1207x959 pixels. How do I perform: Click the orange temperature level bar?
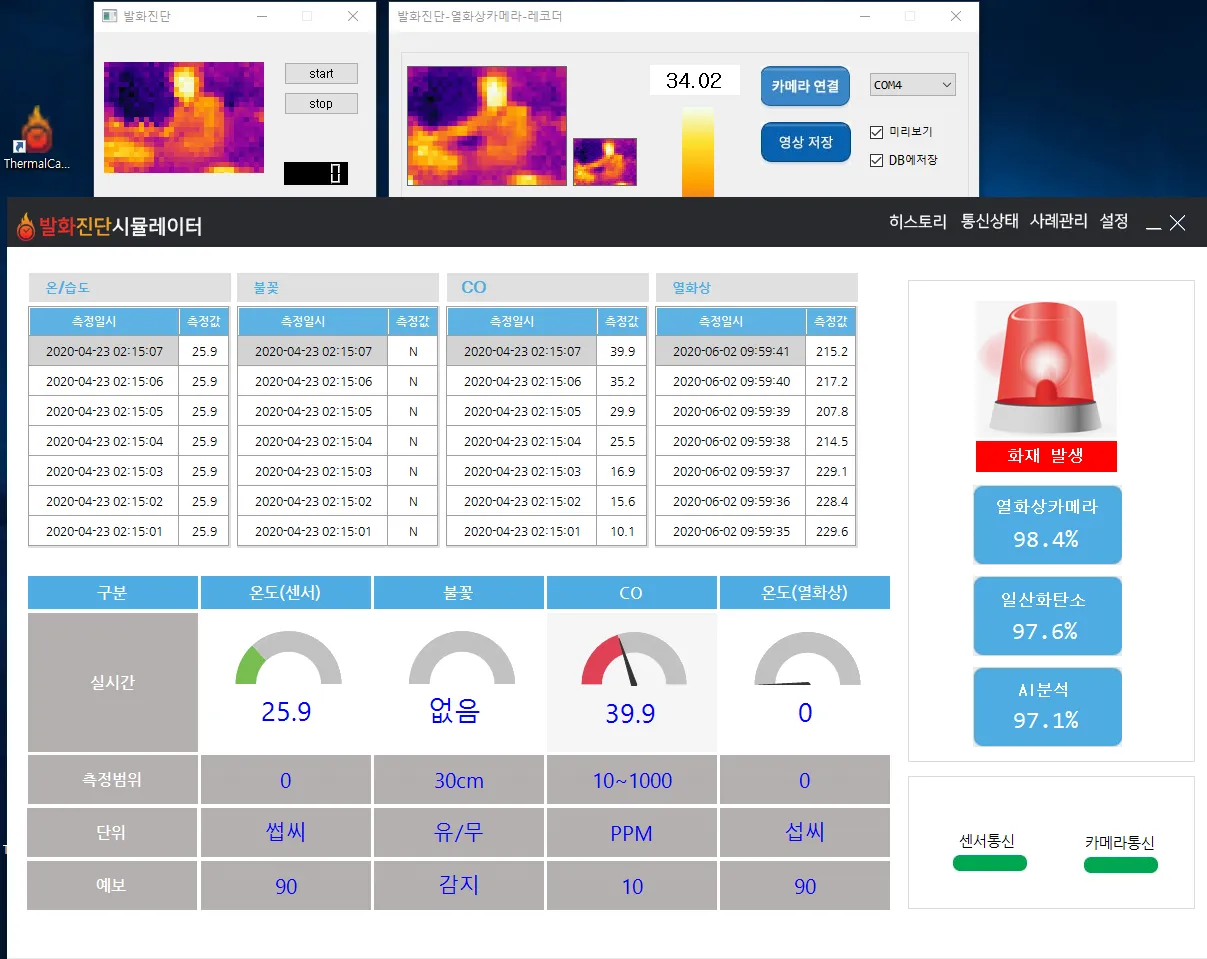[x=698, y=152]
